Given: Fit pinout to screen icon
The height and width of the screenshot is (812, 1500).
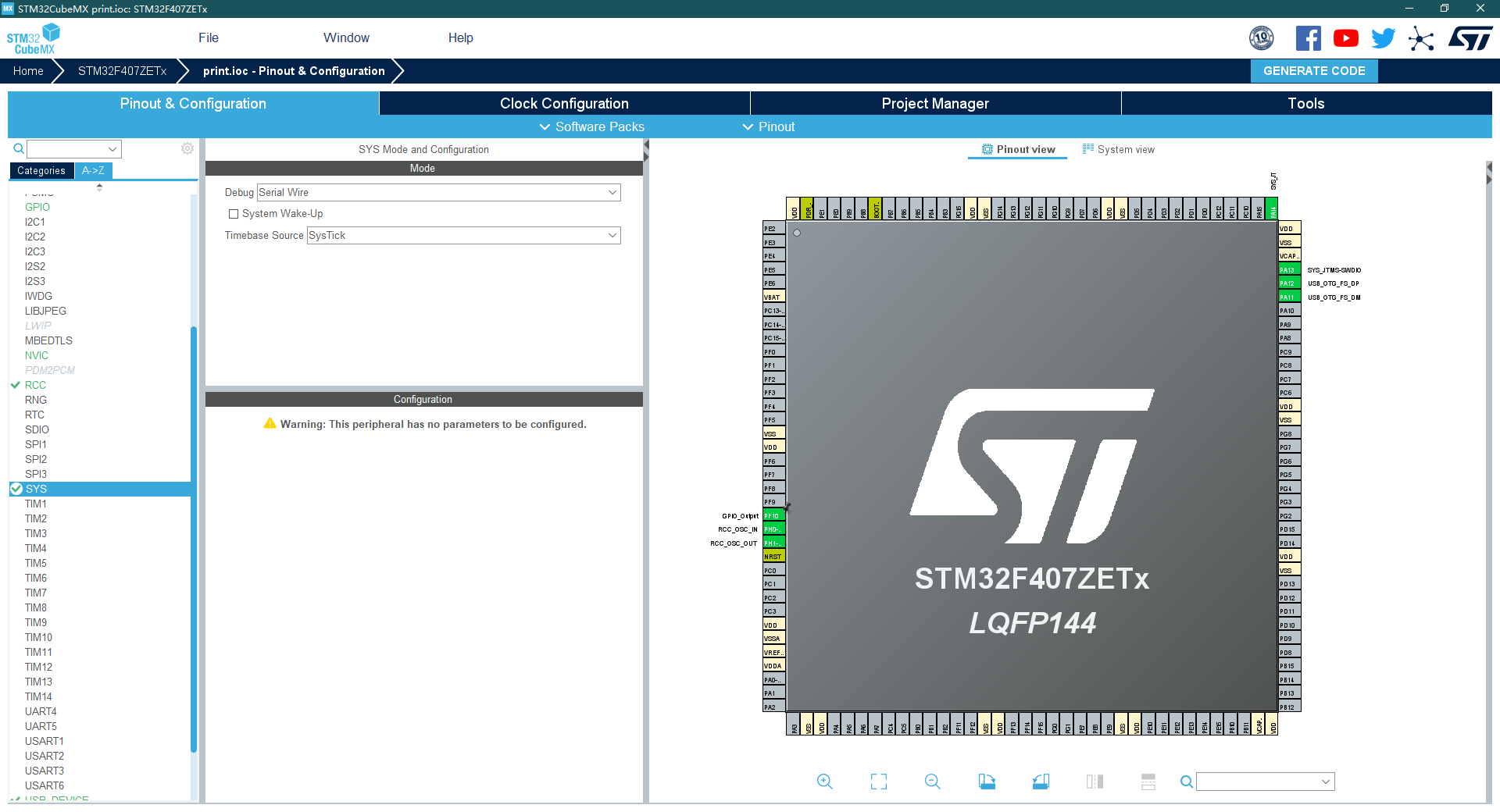Looking at the screenshot, I should coord(879,782).
